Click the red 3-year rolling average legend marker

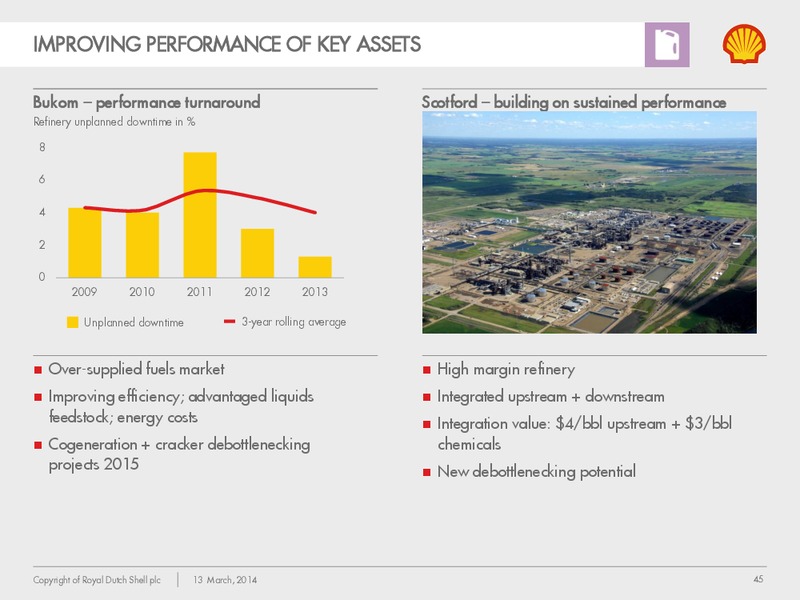pyautogui.click(x=230, y=321)
